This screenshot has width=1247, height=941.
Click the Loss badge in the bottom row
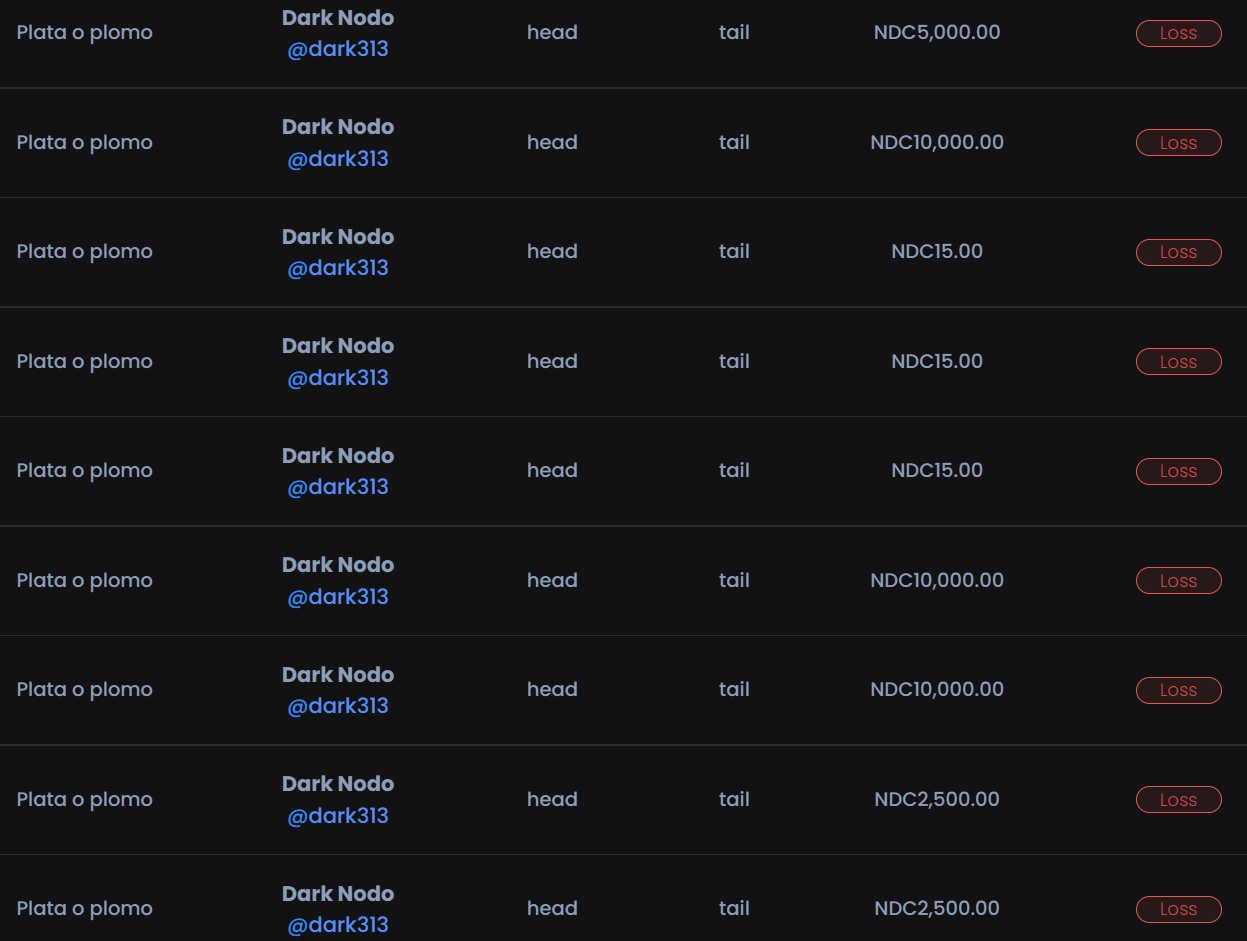click(1178, 909)
